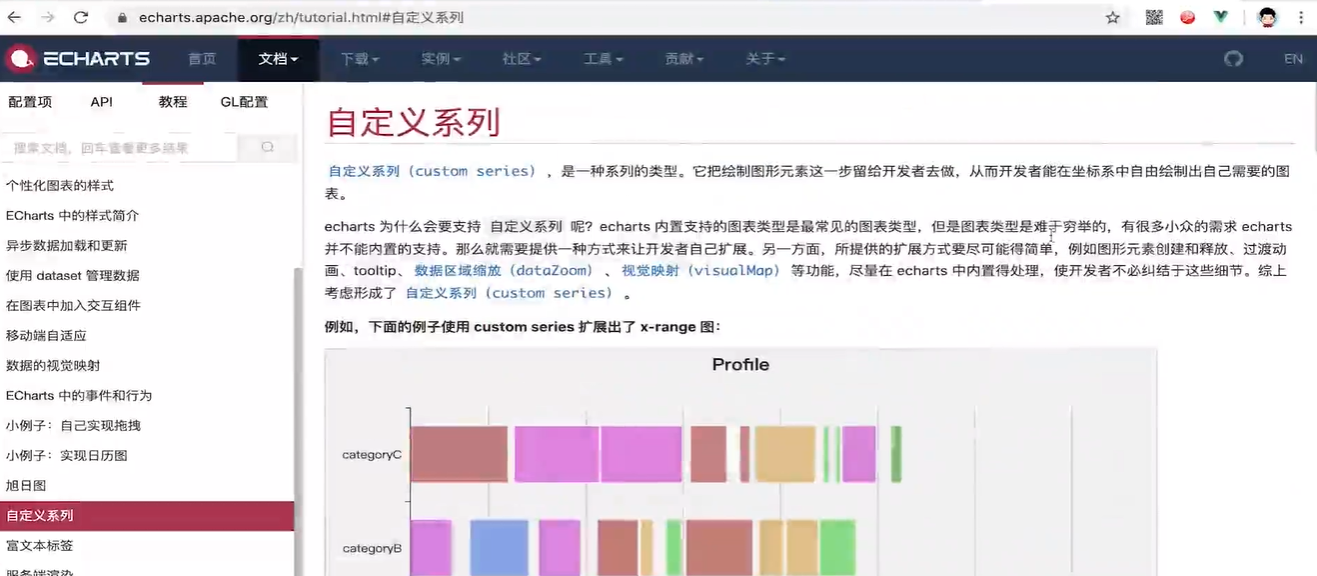
Task: Click the browser forward arrow
Action: (x=47, y=17)
